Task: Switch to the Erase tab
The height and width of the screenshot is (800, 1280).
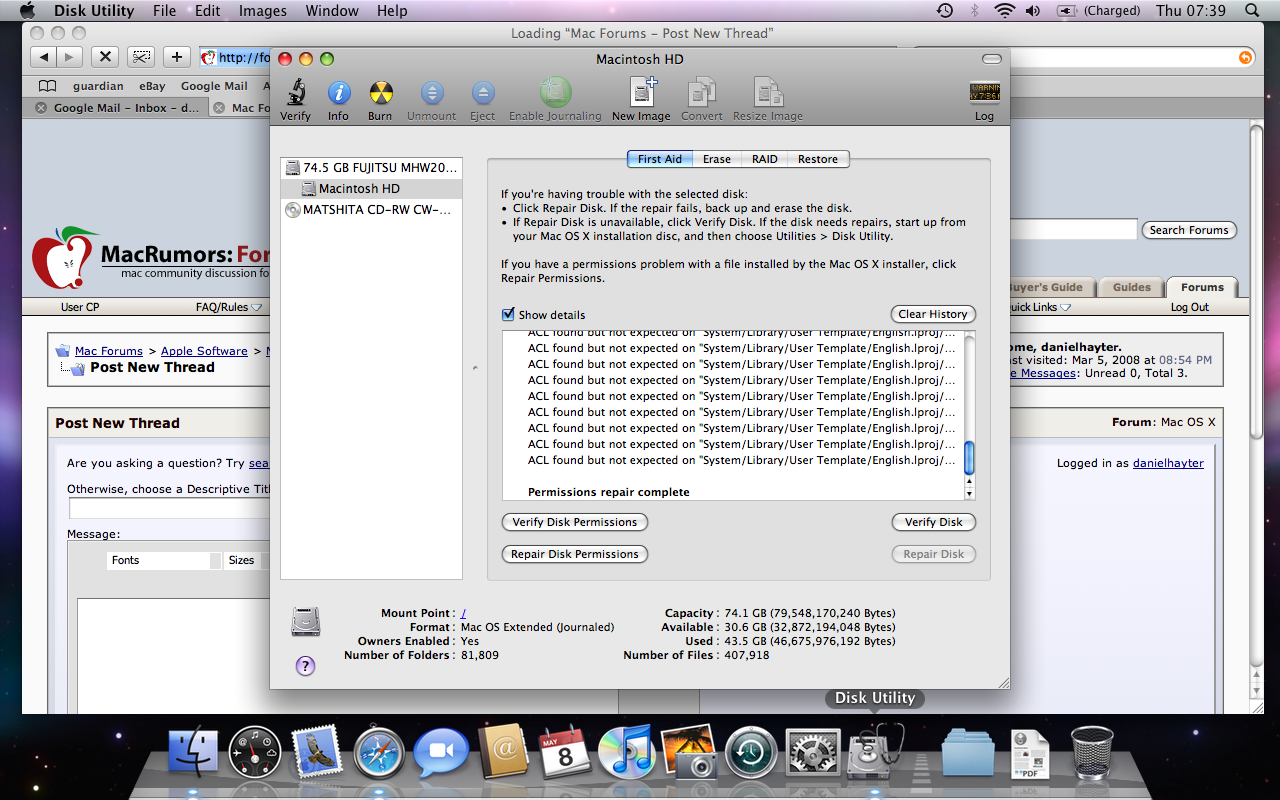Action: pyautogui.click(x=717, y=159)
